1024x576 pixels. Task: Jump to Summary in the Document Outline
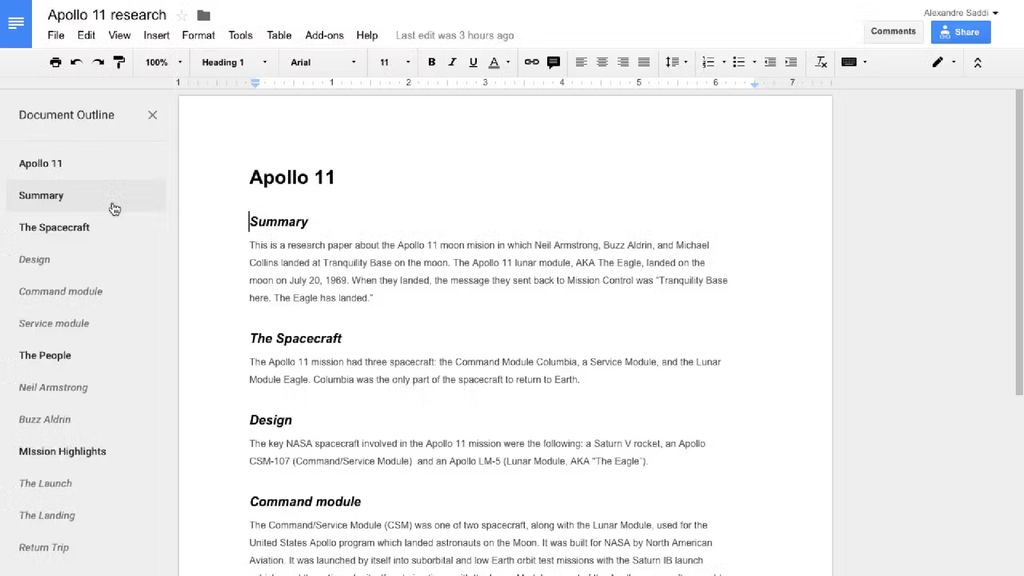click(41, 195)
